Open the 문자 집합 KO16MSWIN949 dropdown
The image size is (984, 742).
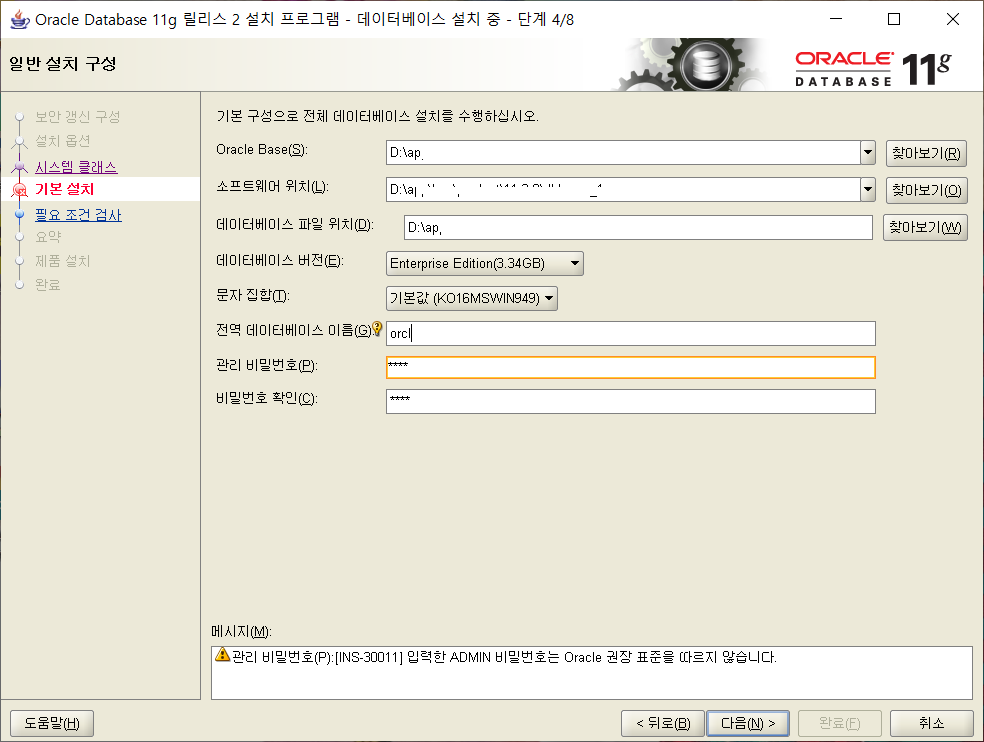point(471,298)
